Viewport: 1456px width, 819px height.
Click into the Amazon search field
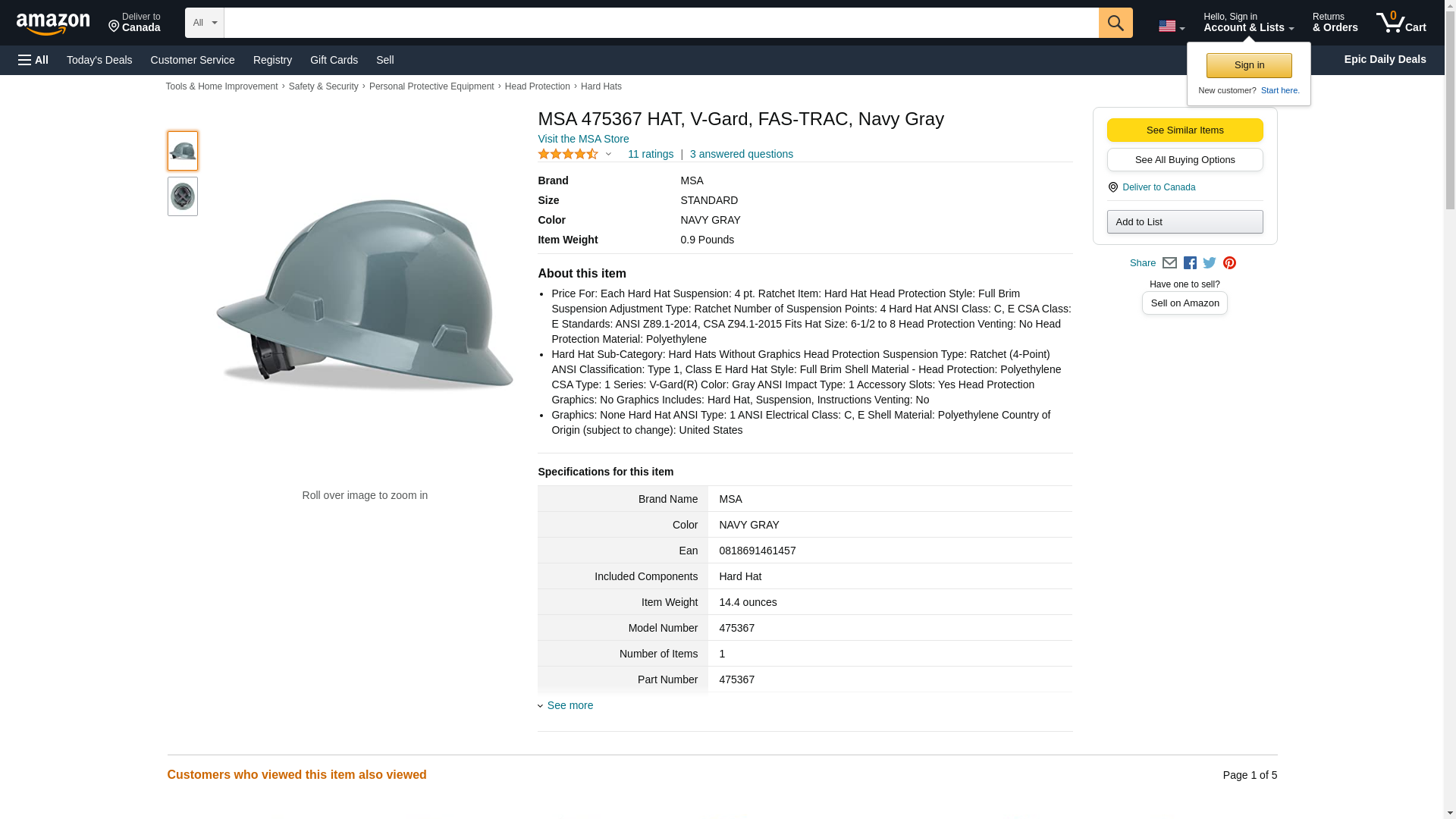[660, 23]
